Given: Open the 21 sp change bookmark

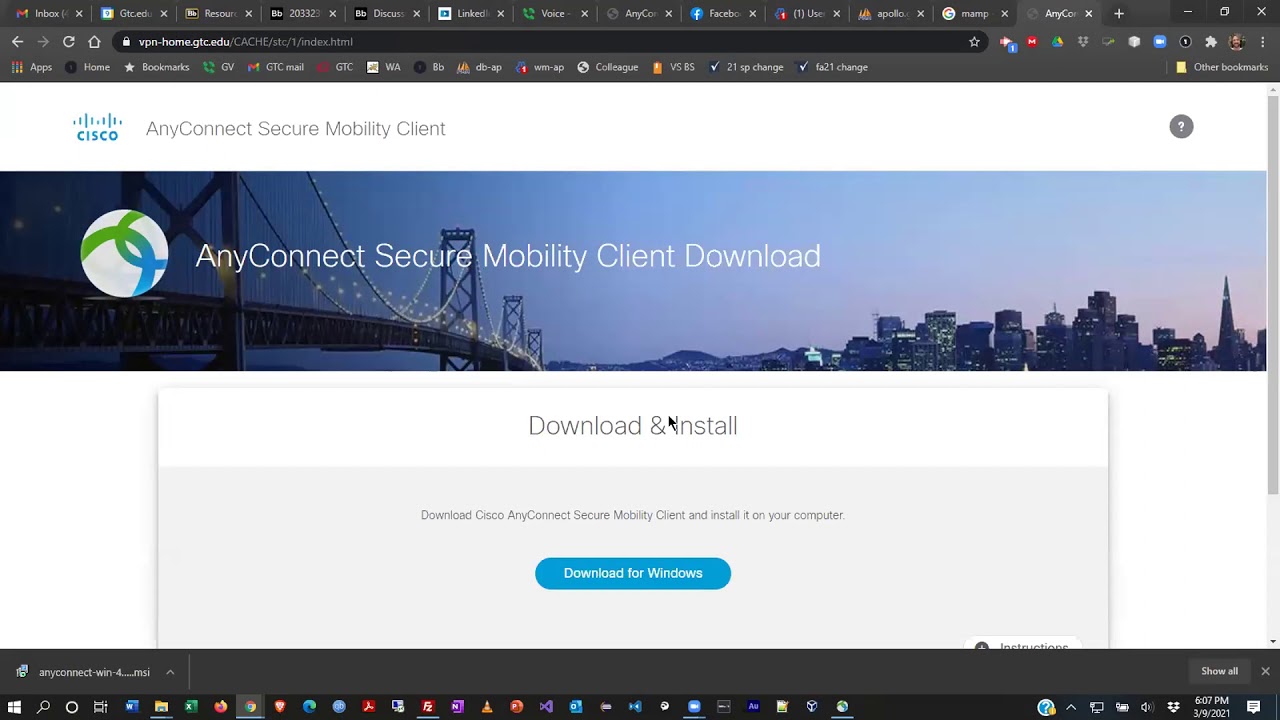Looking at the screenshot, I should (746, 67).
